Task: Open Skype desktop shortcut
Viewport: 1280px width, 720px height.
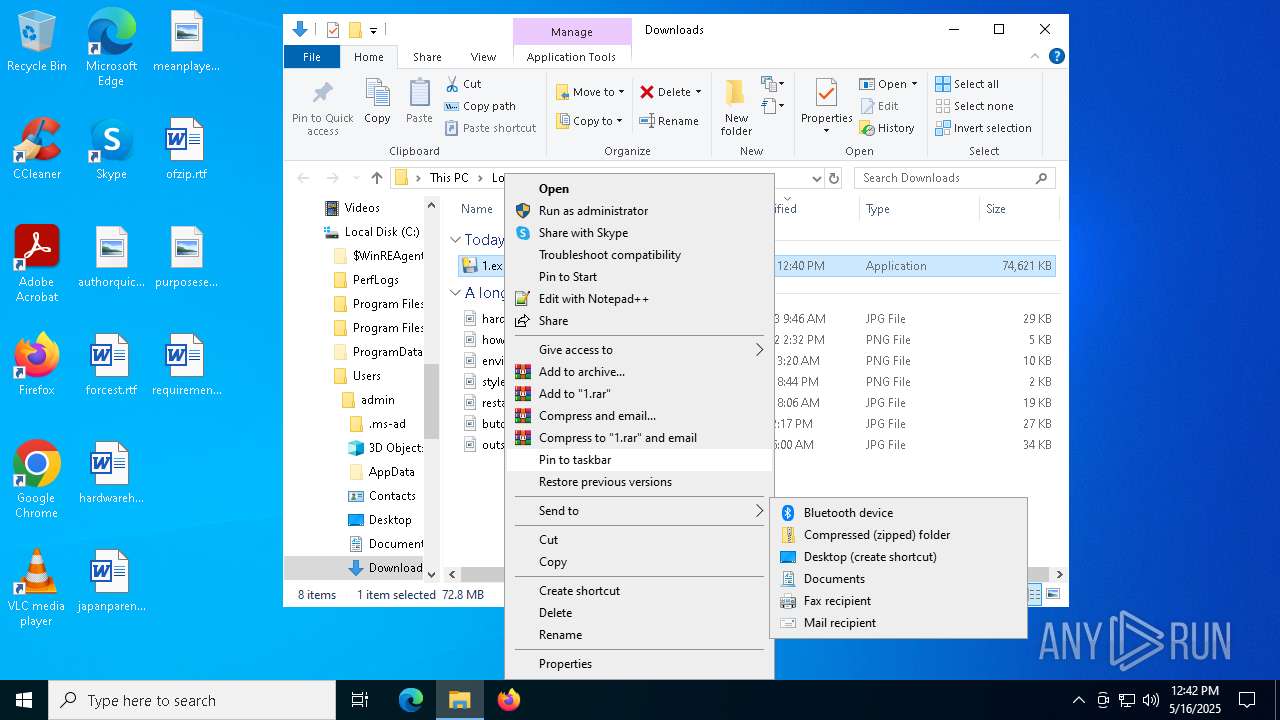Action: 111,149
